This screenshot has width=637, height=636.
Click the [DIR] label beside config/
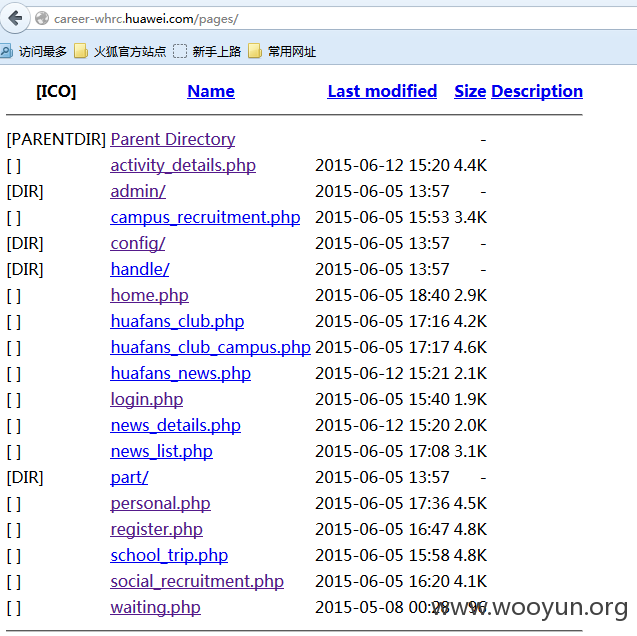[25, 243]
